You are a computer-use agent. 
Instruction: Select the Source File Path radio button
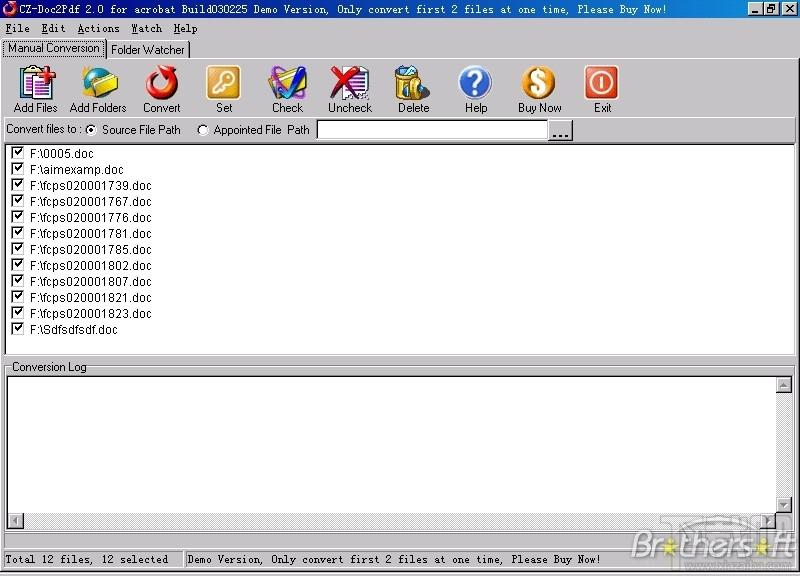click(x=91, y=130)
